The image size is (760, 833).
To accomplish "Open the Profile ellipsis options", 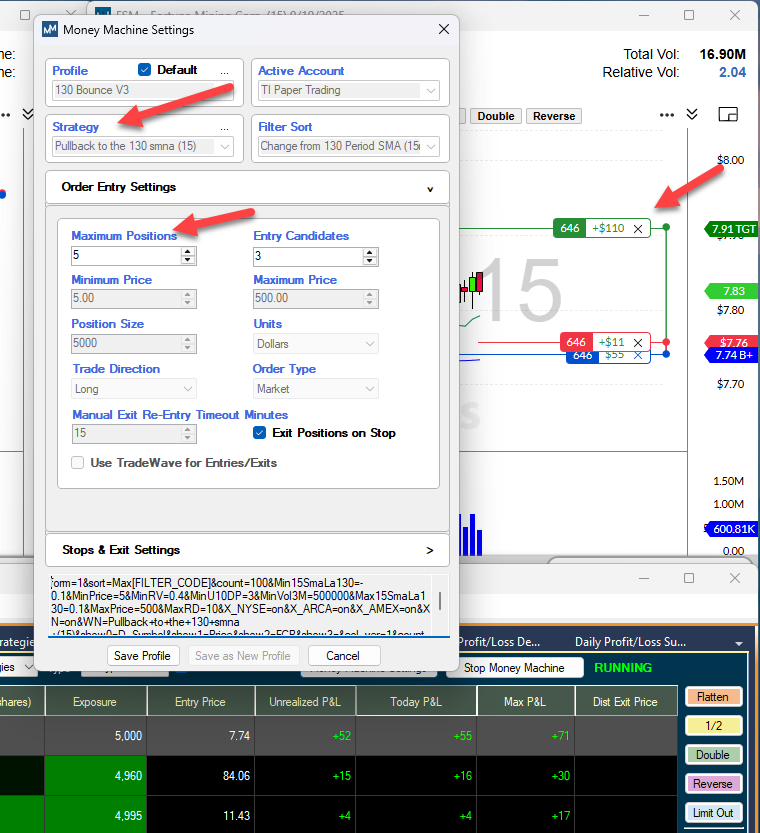I will coord(225,71).
